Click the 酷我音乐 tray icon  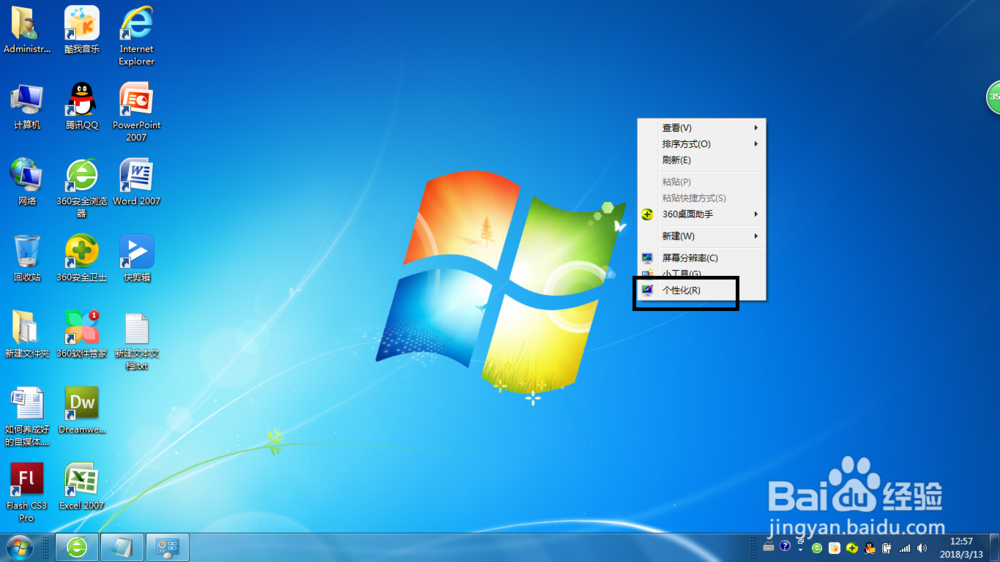(834, 548)
